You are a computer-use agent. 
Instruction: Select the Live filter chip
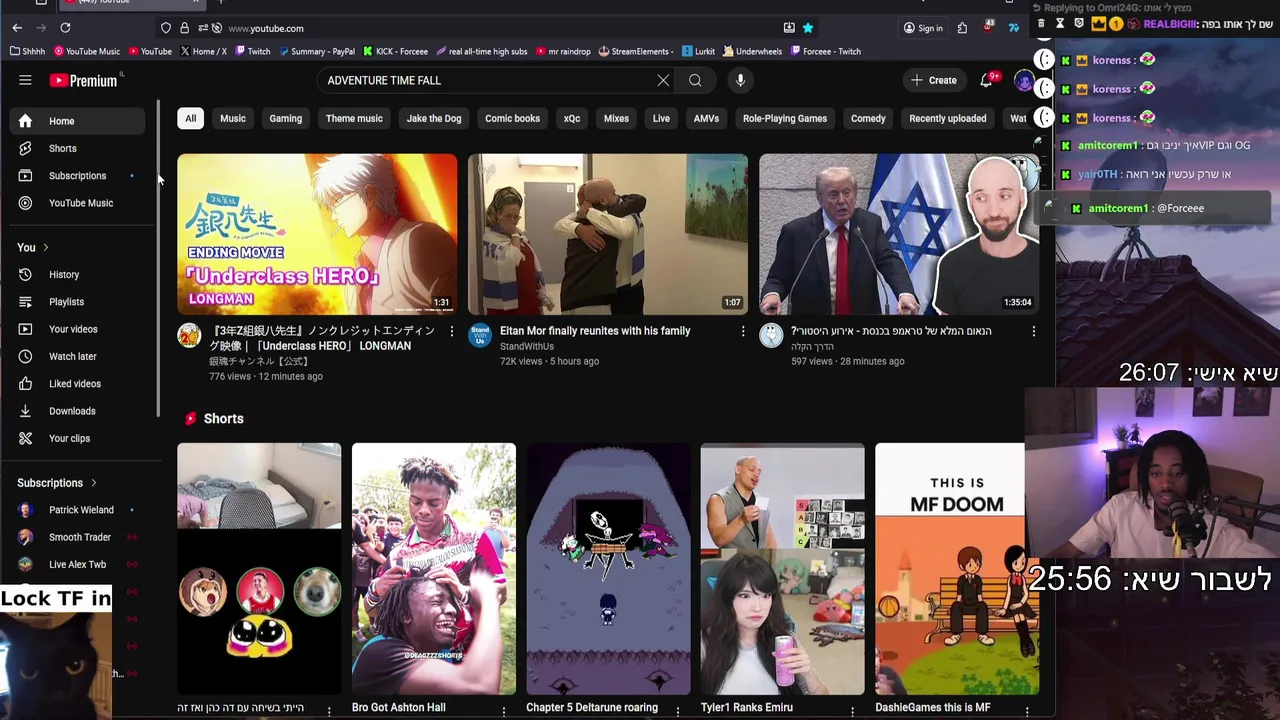coord(661,118)
